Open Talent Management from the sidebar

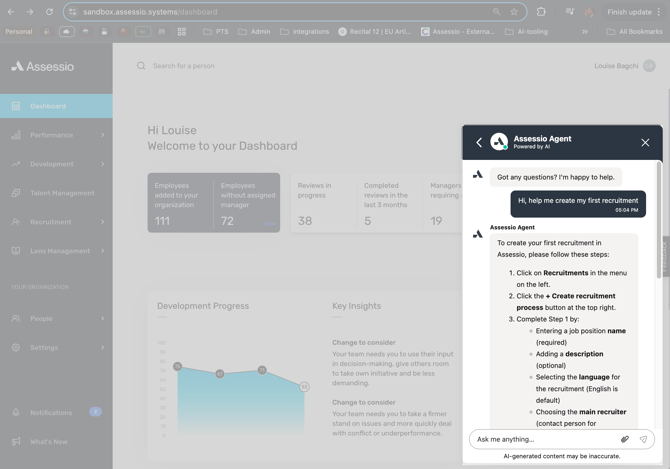[x=61, y=193]
